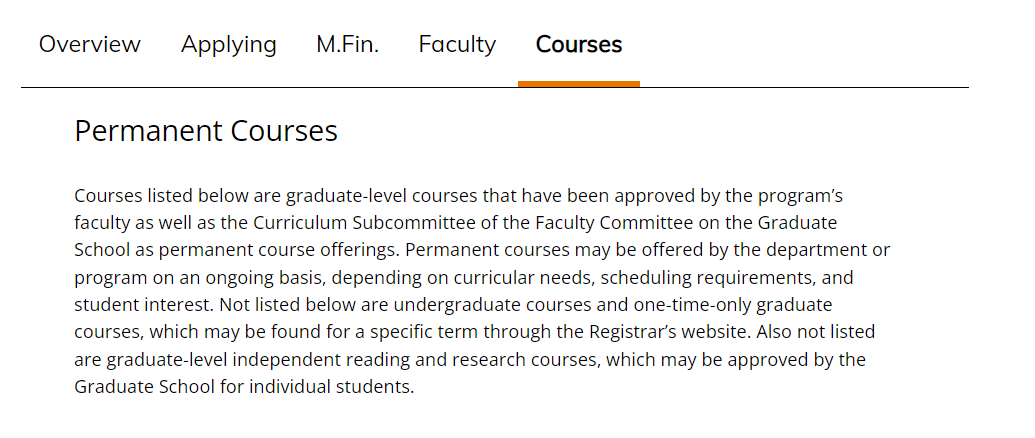Click the phrase "permanent course offerings"

(279, 251)
